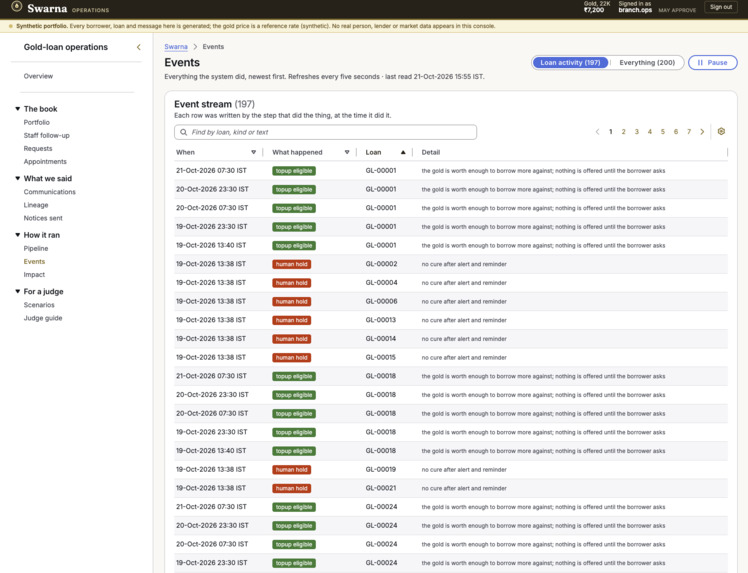The width and height of the screenshot is (748, 573).
Task: Open Impact page
Action: pos(34,274)
